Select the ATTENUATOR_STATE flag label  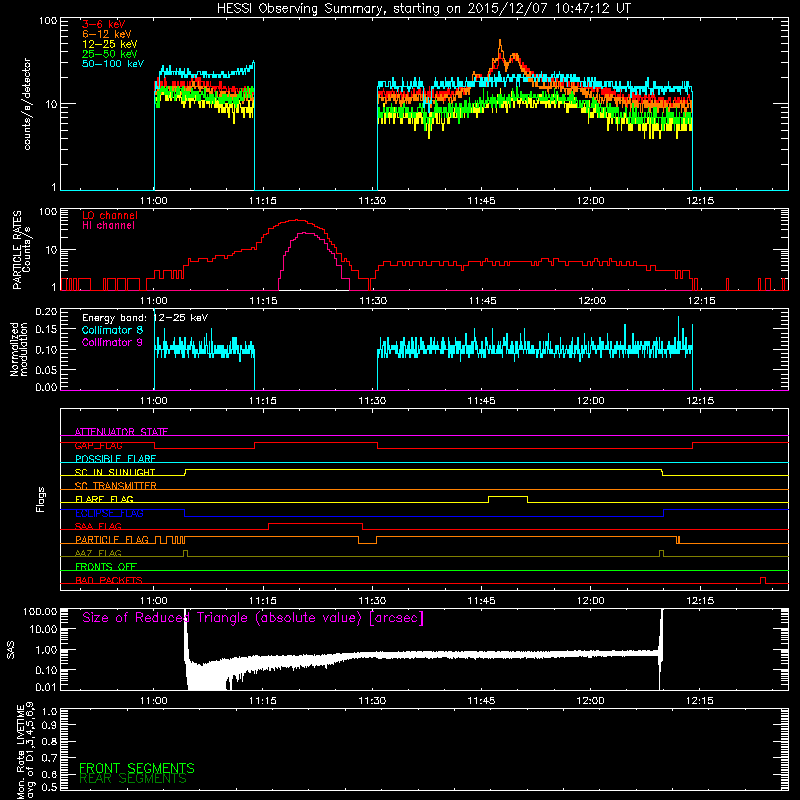coord(121,432)
